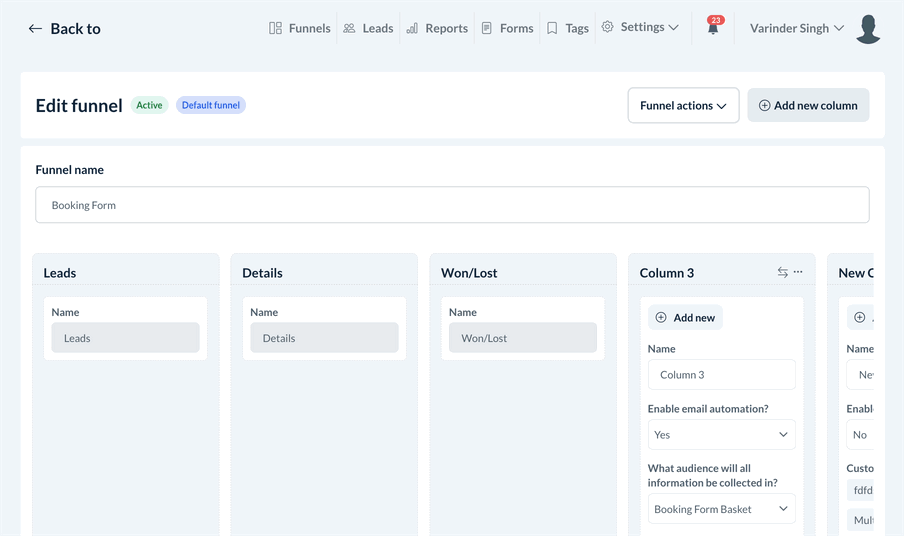The image size is (904, 536).
Task: Expand the Funnel actions dropdown
Action: coord(683,105)
